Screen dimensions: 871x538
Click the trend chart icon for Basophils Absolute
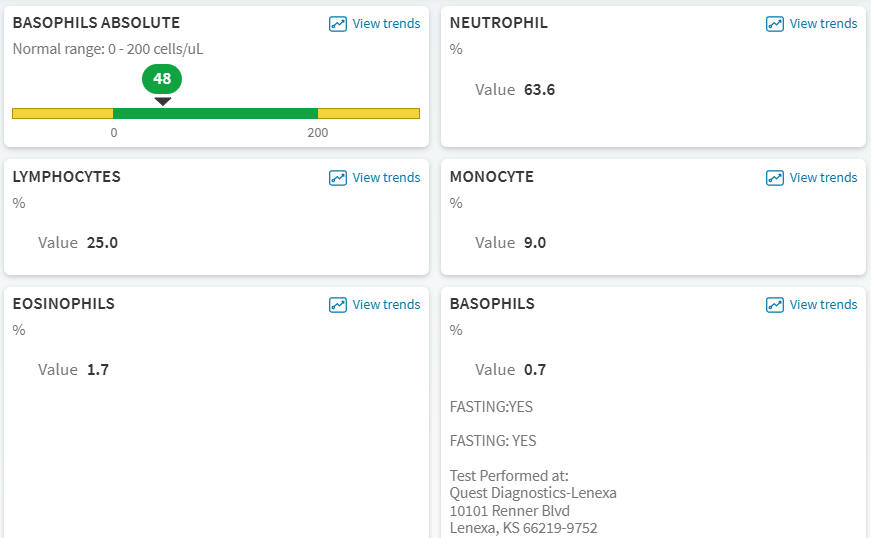click(338, 24)
